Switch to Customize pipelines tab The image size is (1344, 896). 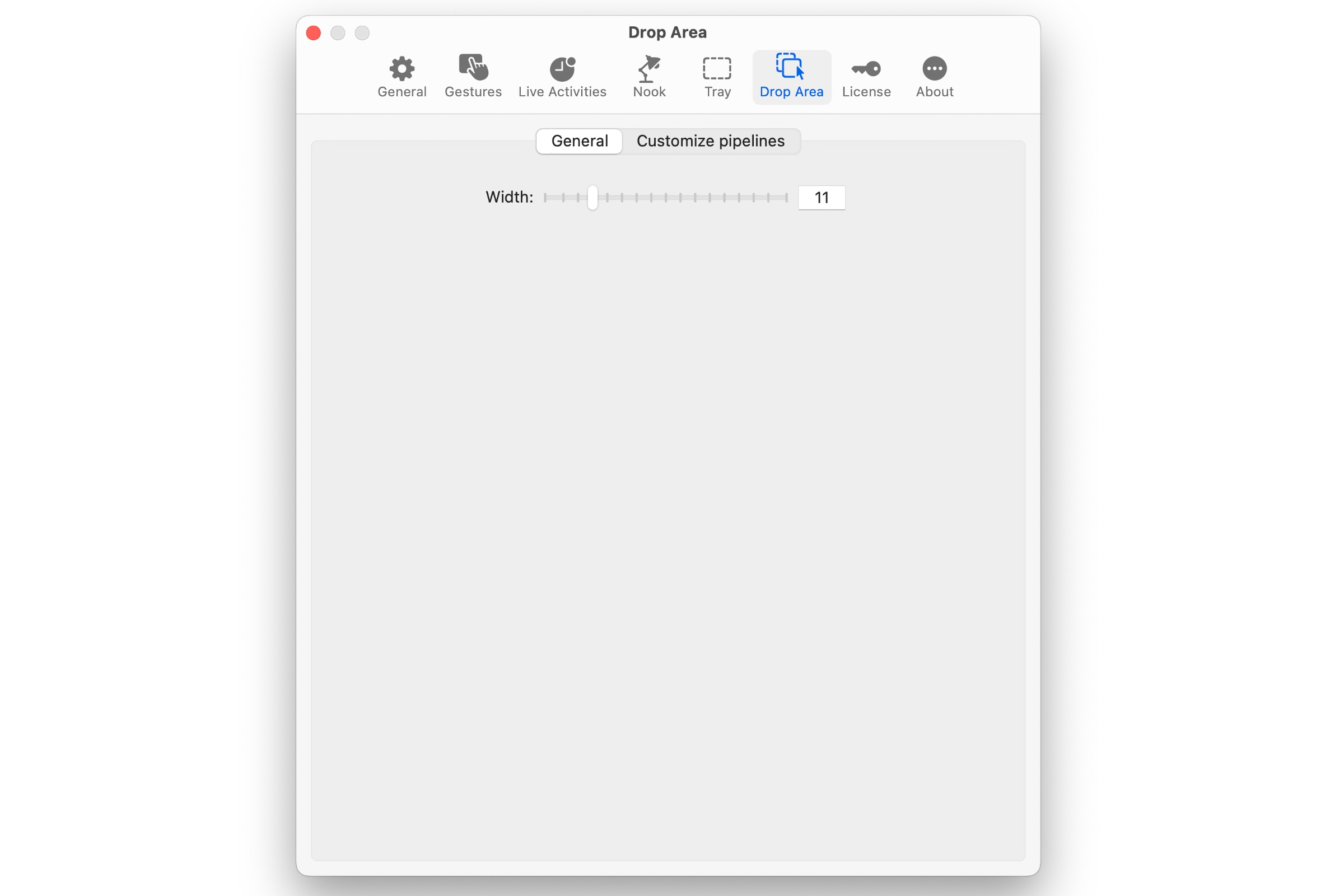(x=710, y=141)
